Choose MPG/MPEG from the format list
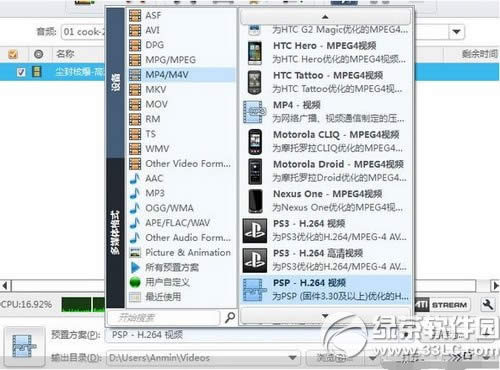 pyautogui.click(x=182, y=60)
